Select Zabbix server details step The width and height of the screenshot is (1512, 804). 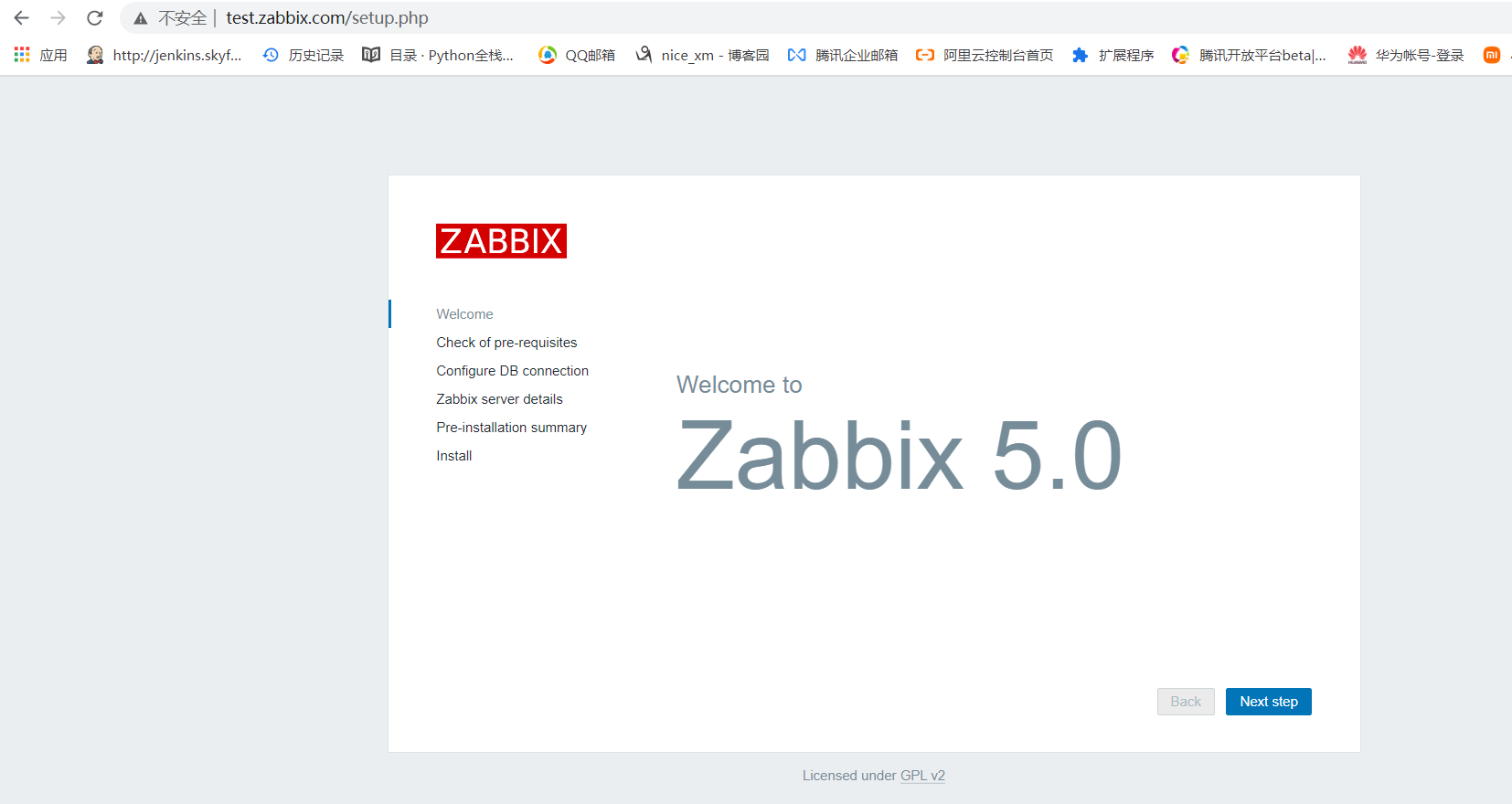[x=499, y=399]
